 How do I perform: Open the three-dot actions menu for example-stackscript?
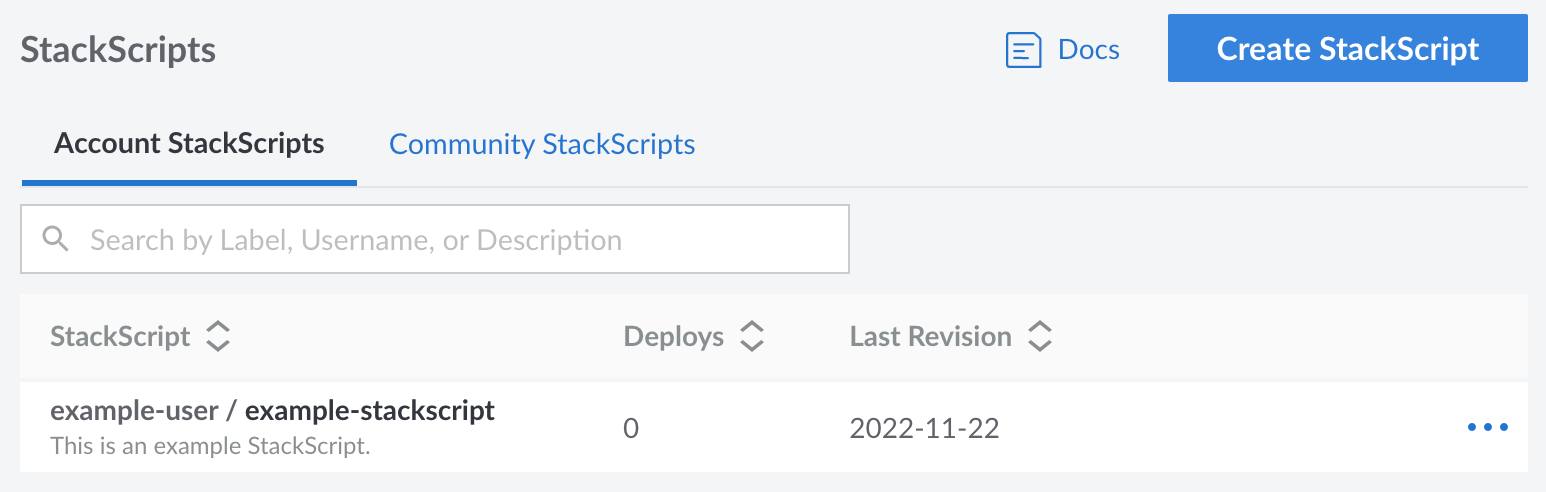(x=1487, y=428)
